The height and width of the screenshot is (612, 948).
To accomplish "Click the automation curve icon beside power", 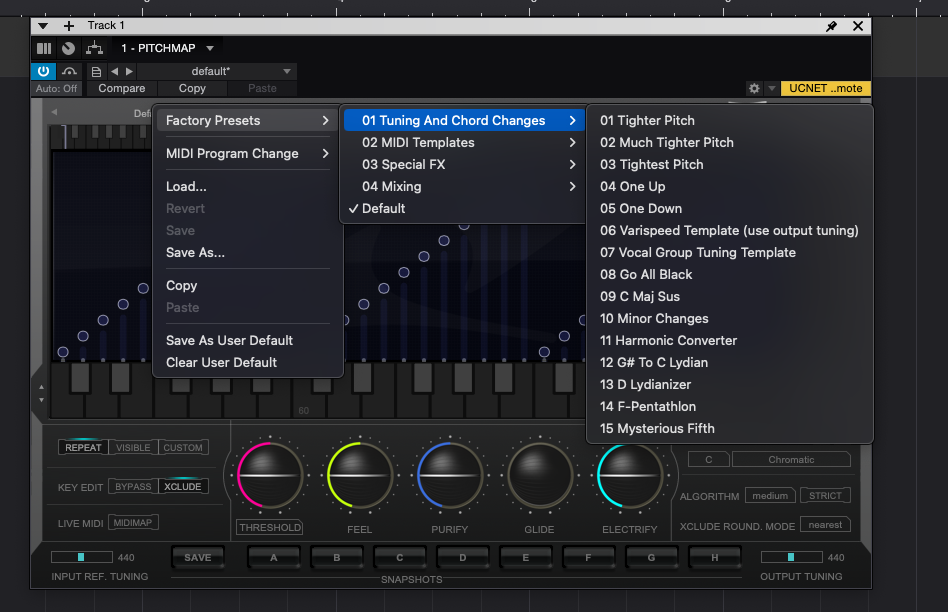I will pyautogui.click(x=70, y=71).
